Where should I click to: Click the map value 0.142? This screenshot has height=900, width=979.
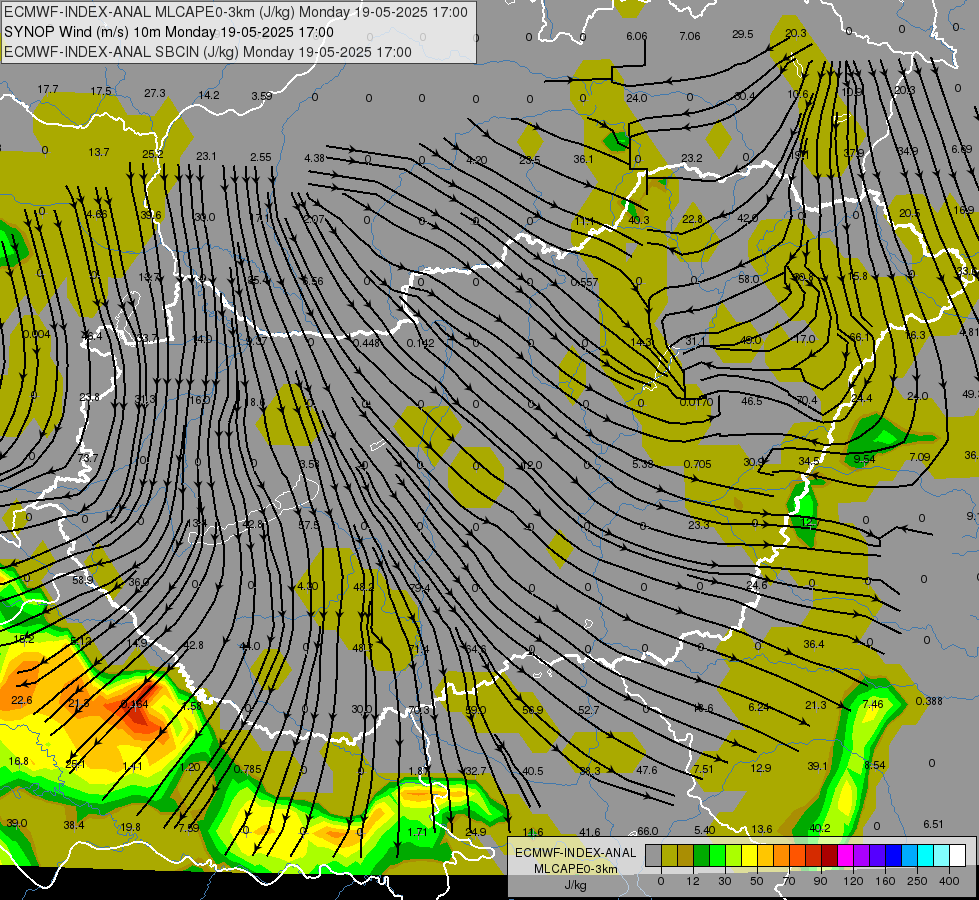pyautogui.click(x=420, y=343)
